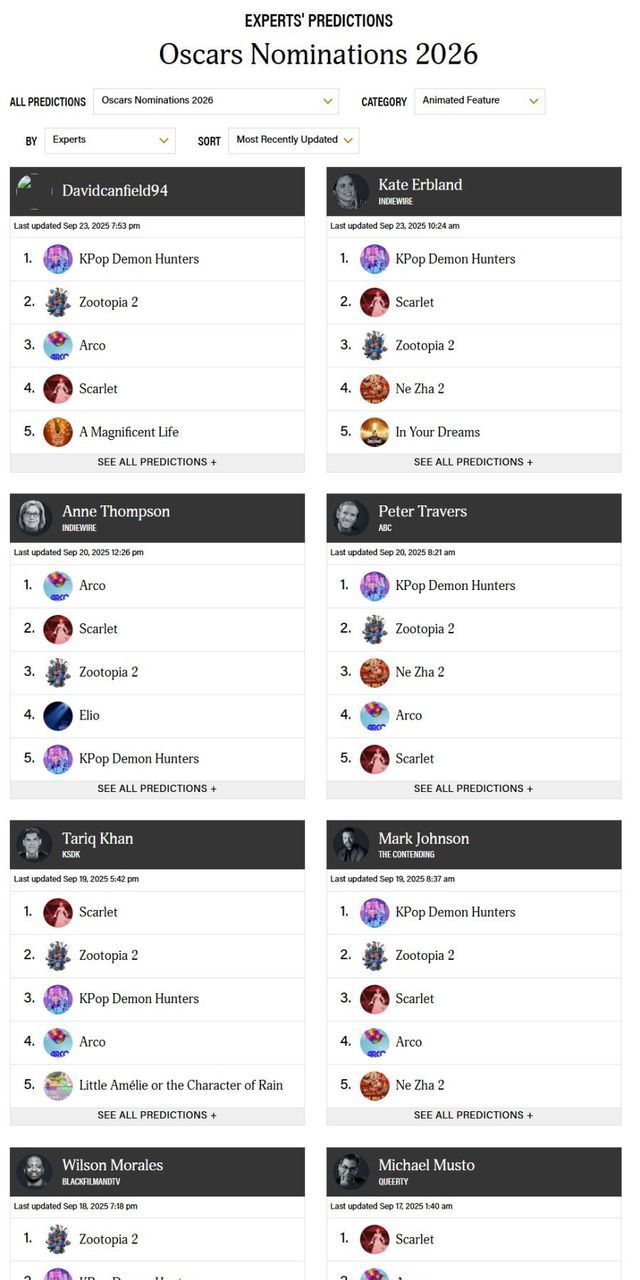The height and width of the screenshot is (1280, 640).
Task: Click Anne Thompson's avatar picture
Action: point(35,518)
